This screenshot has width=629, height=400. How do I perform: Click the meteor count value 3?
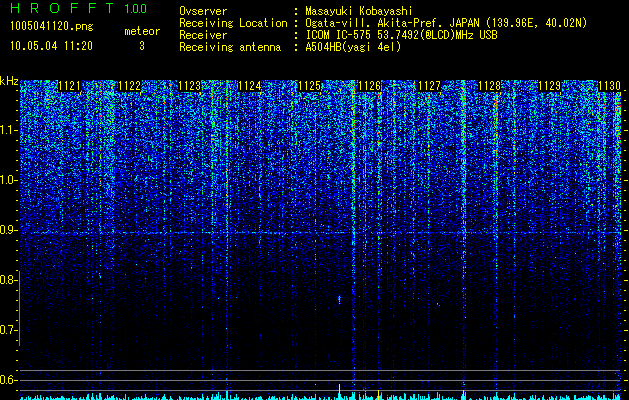(x=142, y=46)
